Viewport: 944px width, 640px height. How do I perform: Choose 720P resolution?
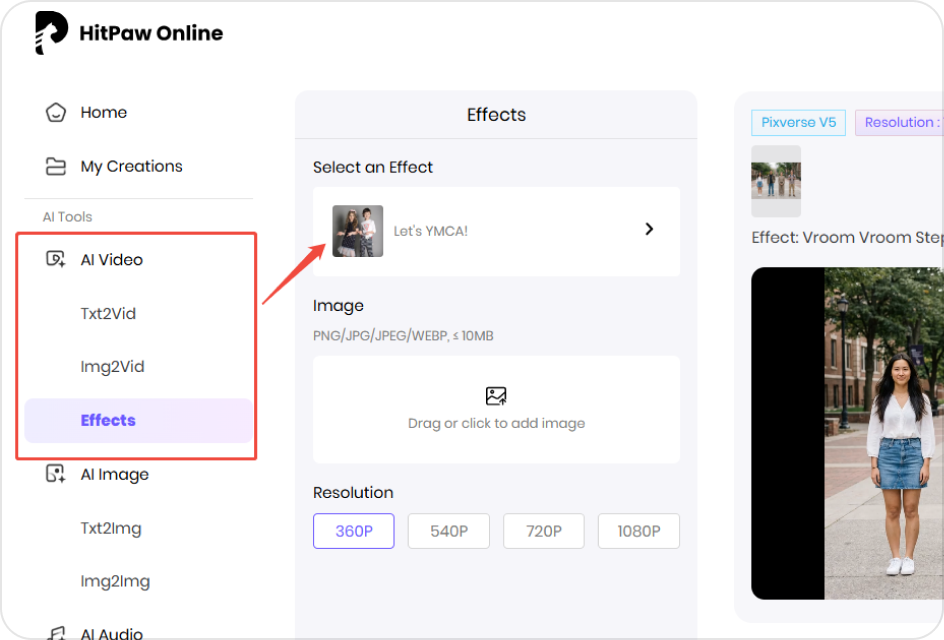[x=544, y=531]
